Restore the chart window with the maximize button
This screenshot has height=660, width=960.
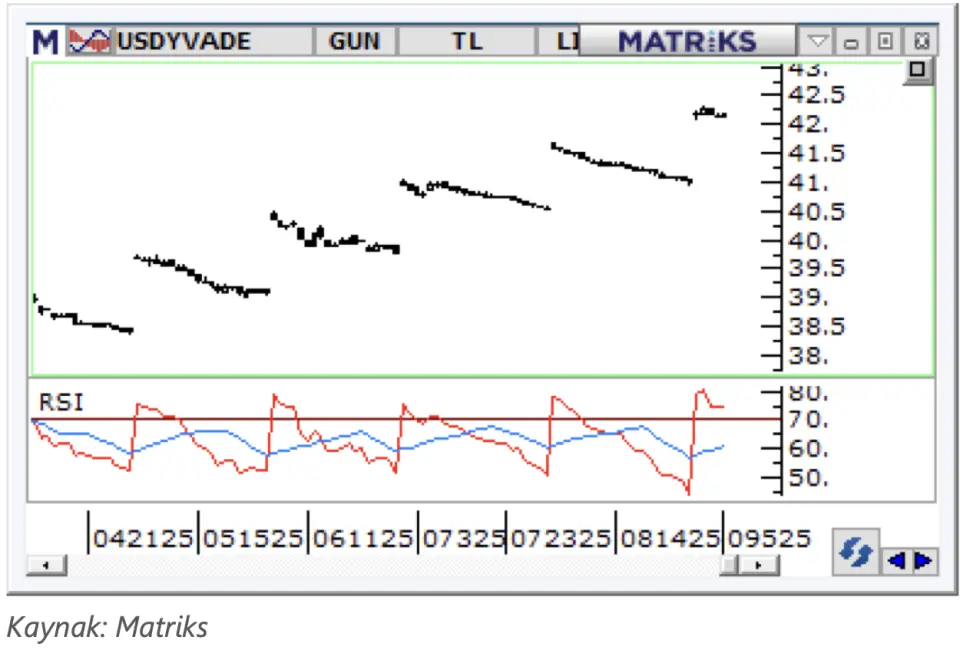885,42
